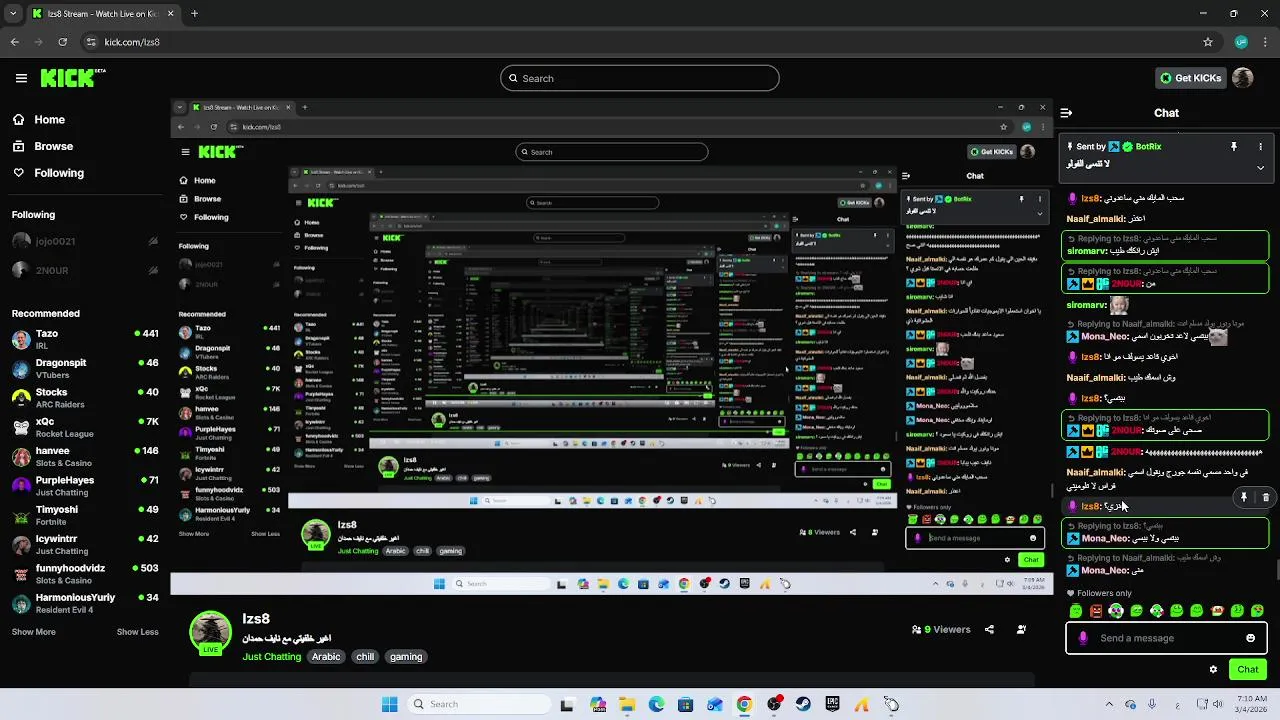
Task: Reload the kick.com page
Action: pyautogui.click(x=62, y=42)
